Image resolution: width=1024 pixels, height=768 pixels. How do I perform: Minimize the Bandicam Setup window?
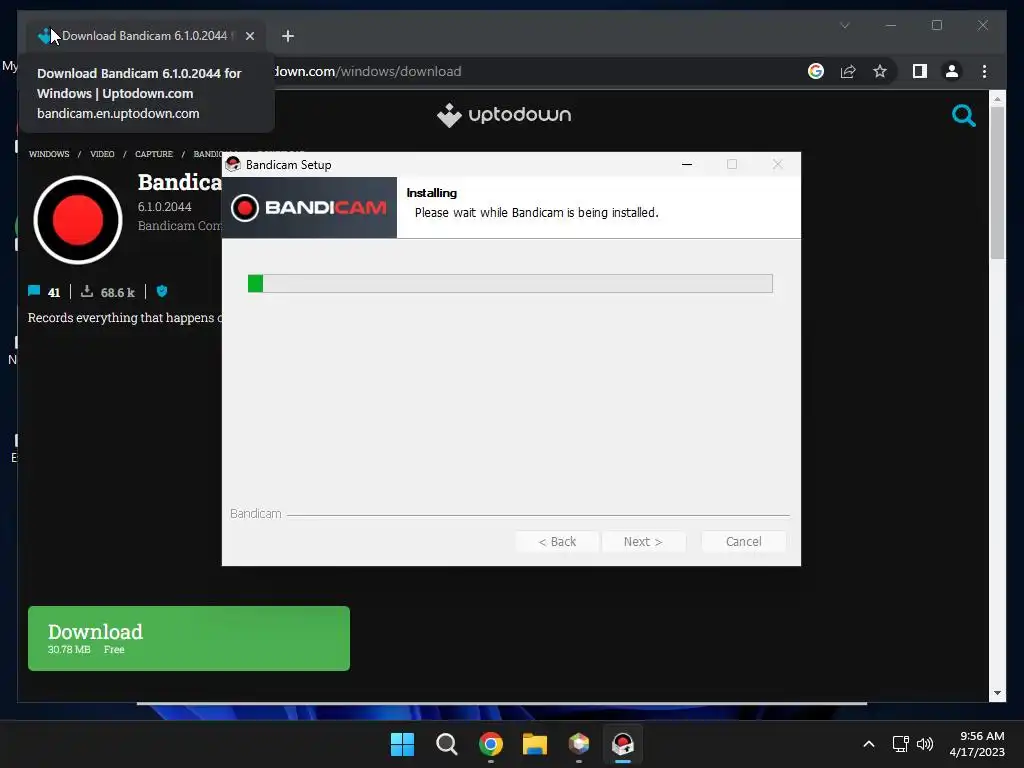[687, 165]
